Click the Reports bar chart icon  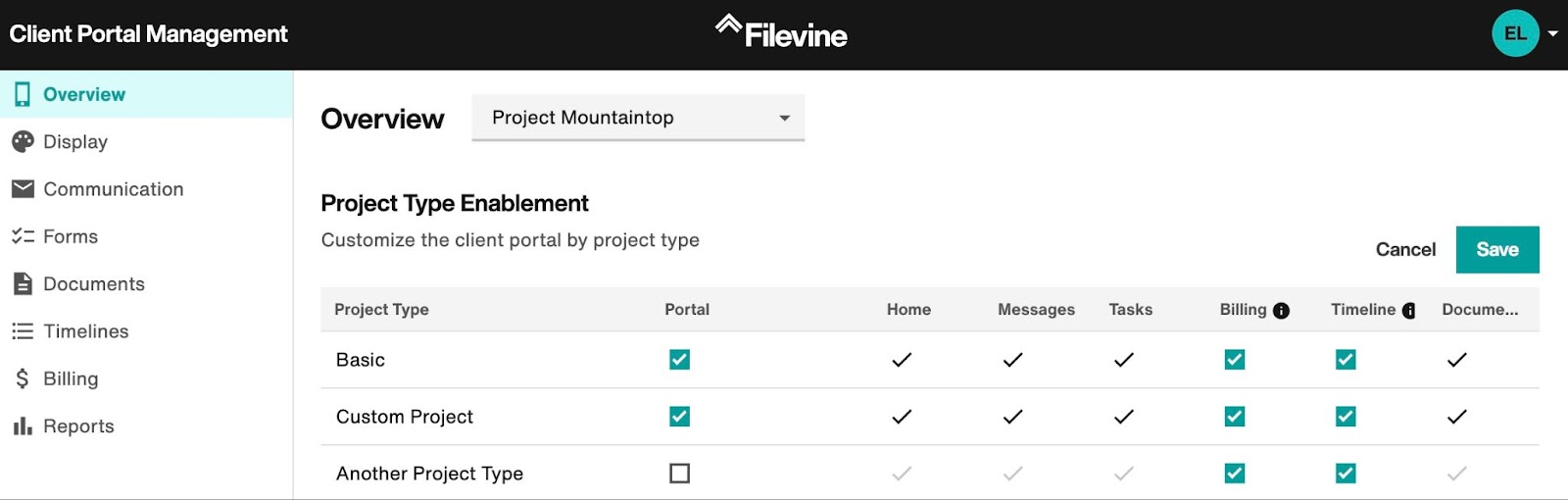pyautogui.click(x=23, y=426)
